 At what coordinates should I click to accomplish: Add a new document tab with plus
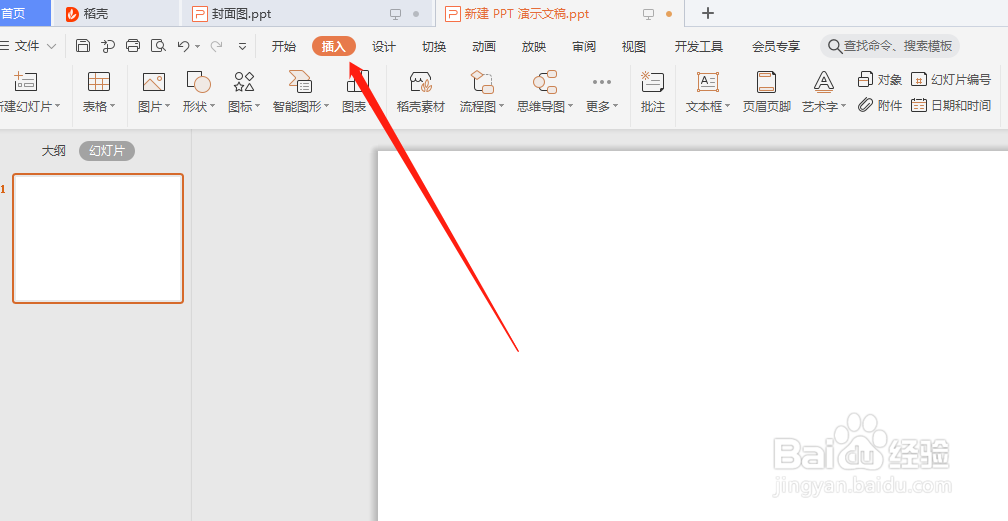tap(708, 13)
